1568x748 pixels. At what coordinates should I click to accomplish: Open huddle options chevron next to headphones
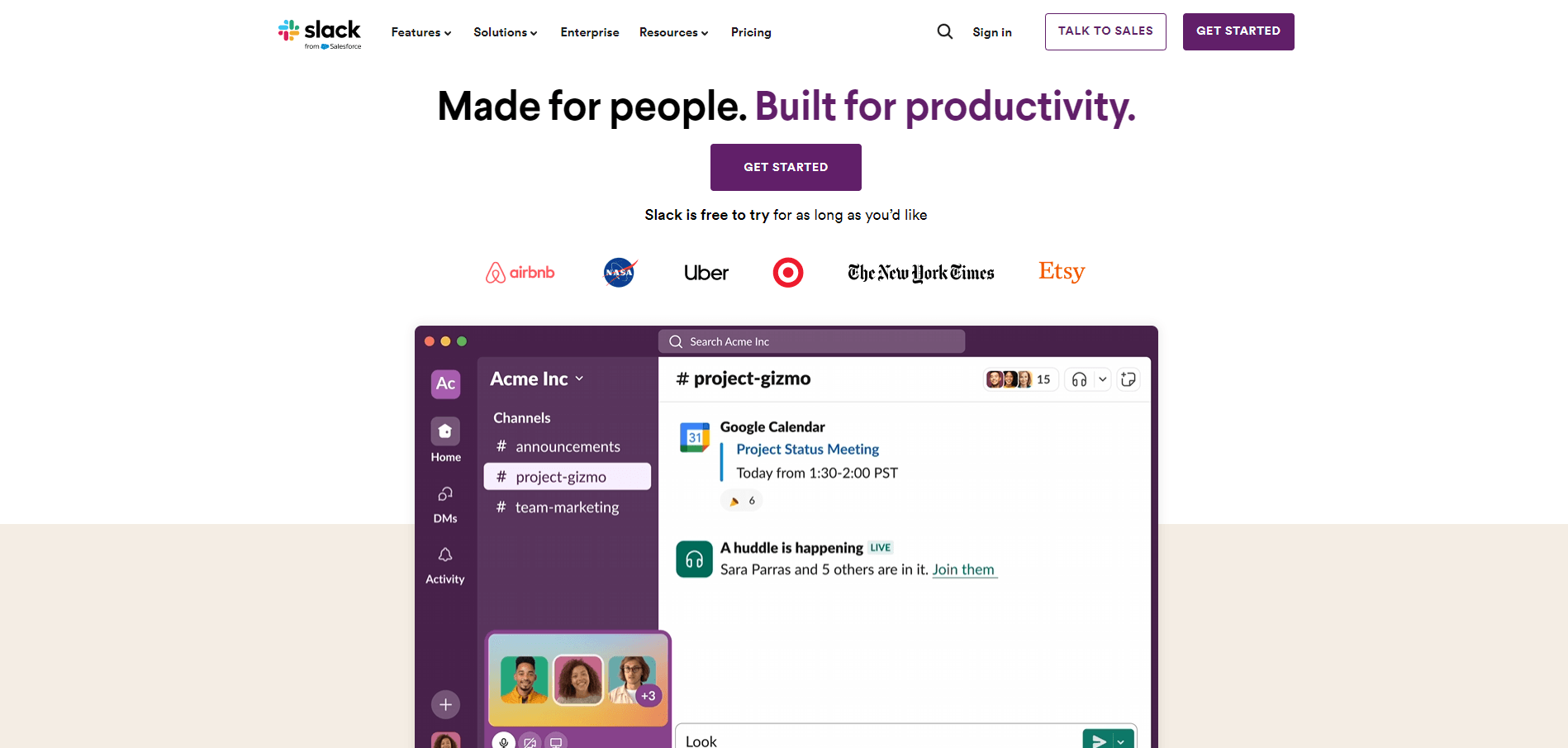pyautogui.click(x=1102, y=379)
